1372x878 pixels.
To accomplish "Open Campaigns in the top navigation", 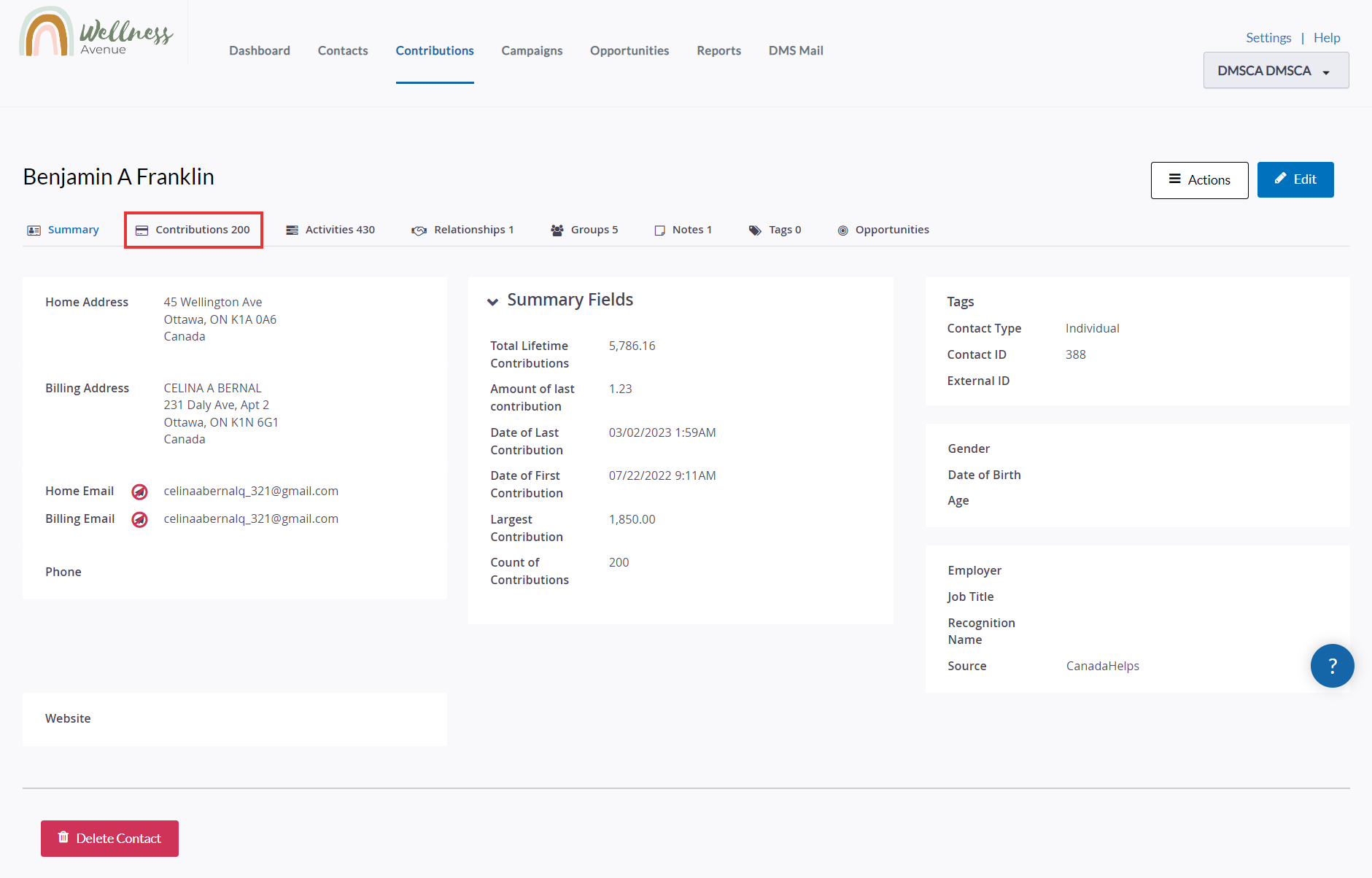I will coord(532,50).
